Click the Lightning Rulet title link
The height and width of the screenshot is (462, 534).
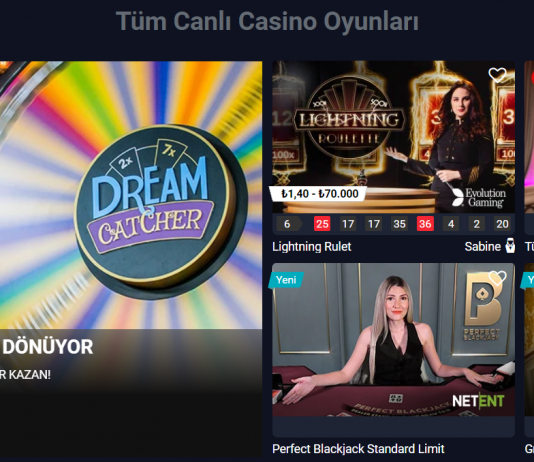coord(311,246)
